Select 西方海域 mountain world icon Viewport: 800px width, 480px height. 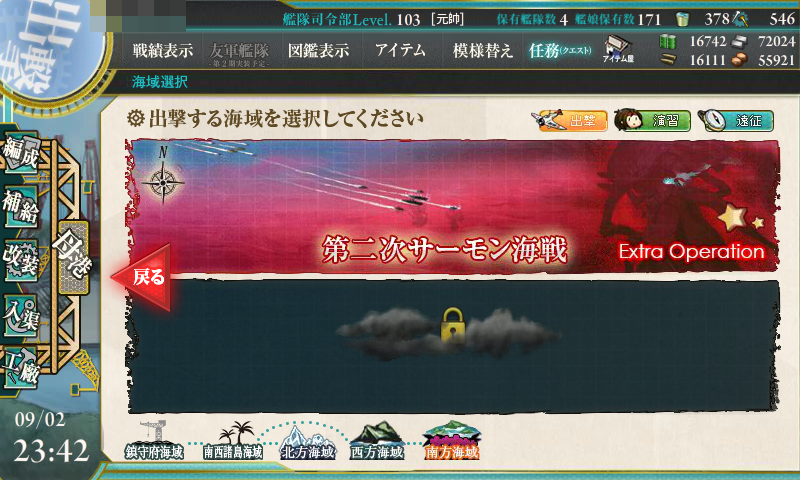pos(377,441)
